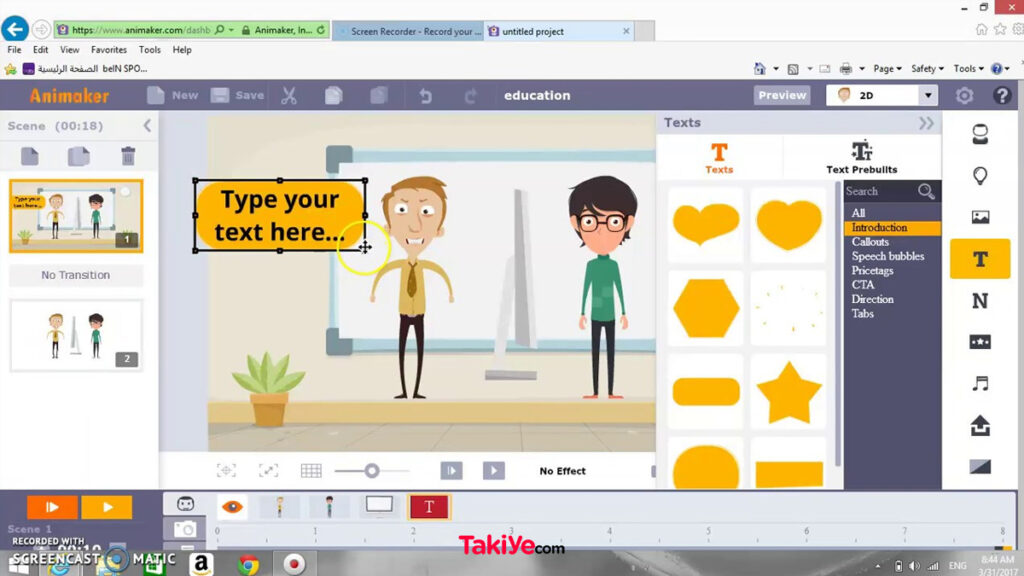Toggle timeline eye visibility icon
Image resolution: width=1024 pixels, height=576 pixels.
(x=232, y=507)
